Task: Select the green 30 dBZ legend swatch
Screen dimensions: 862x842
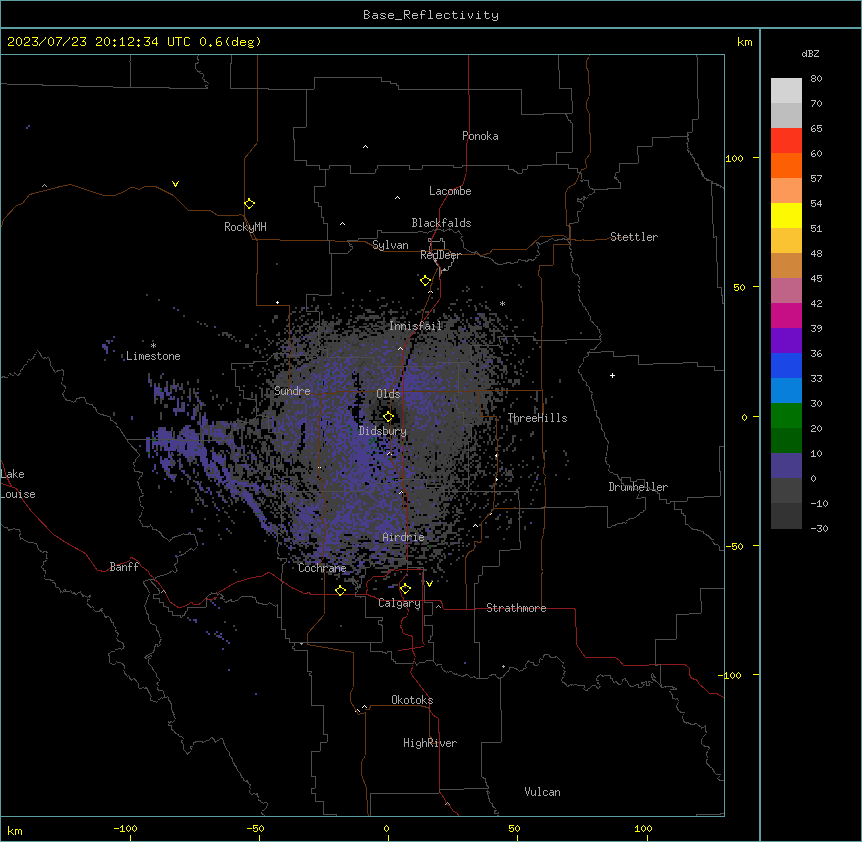Action: [786, 416]
